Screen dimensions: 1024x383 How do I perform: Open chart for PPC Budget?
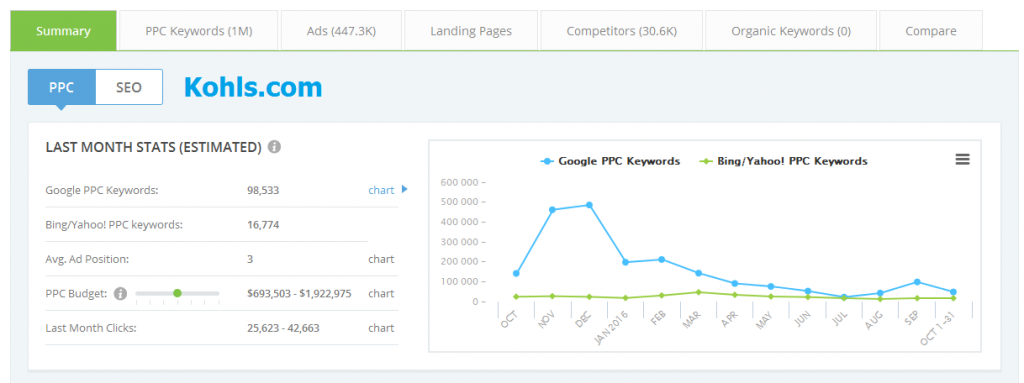point(381,293)
